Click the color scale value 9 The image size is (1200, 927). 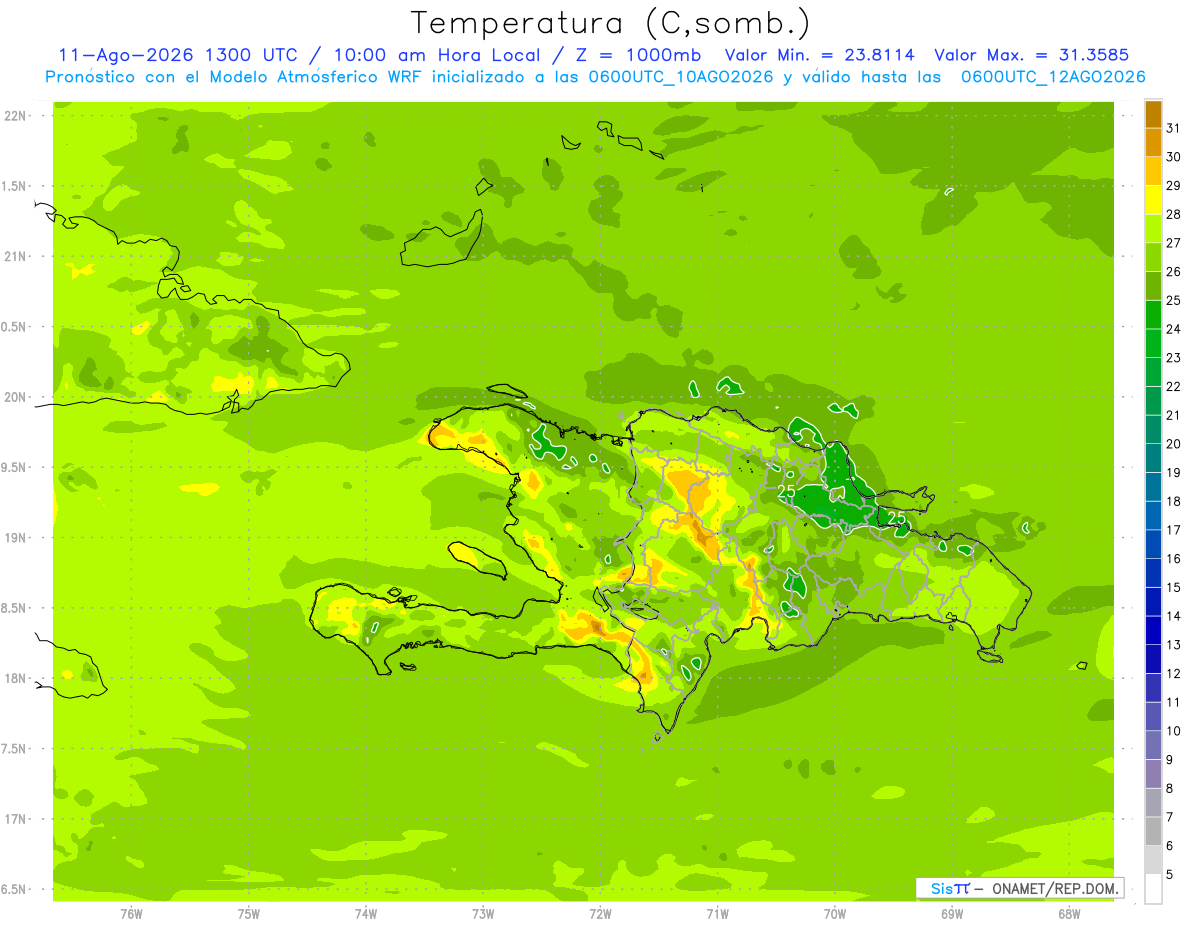(1169, 760)
